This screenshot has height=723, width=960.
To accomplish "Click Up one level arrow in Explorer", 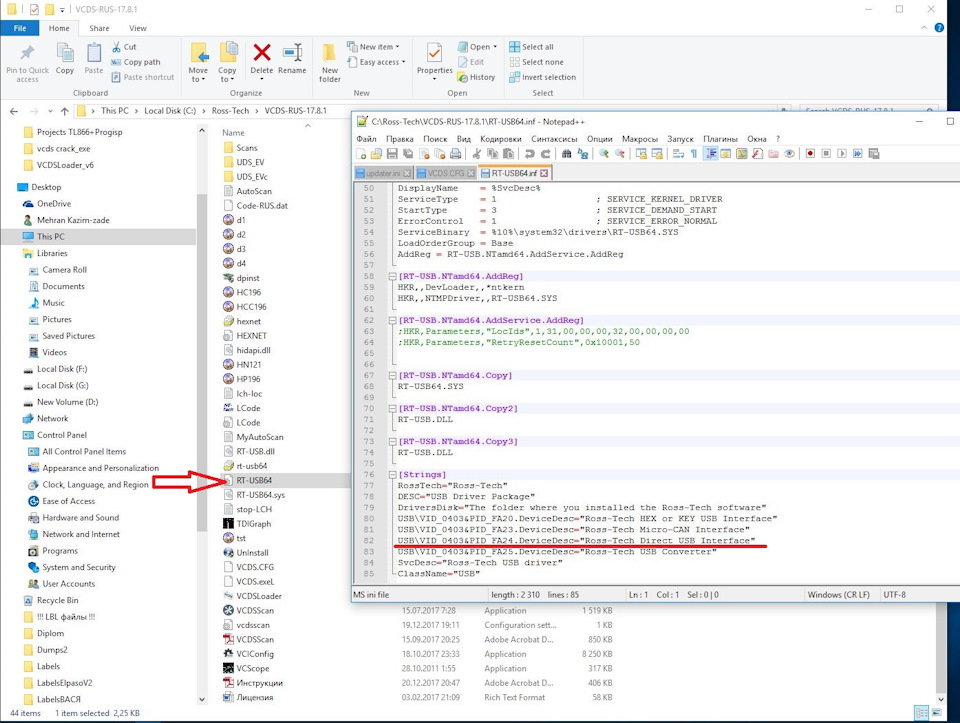I will click(64, 111).
